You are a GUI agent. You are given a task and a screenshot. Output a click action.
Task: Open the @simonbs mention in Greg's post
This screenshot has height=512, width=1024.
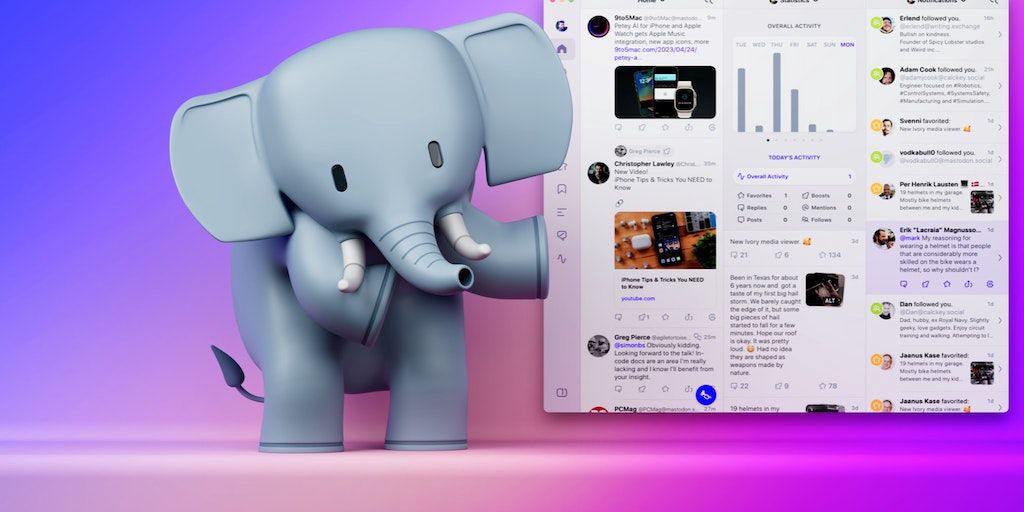[x=631, y=344]
